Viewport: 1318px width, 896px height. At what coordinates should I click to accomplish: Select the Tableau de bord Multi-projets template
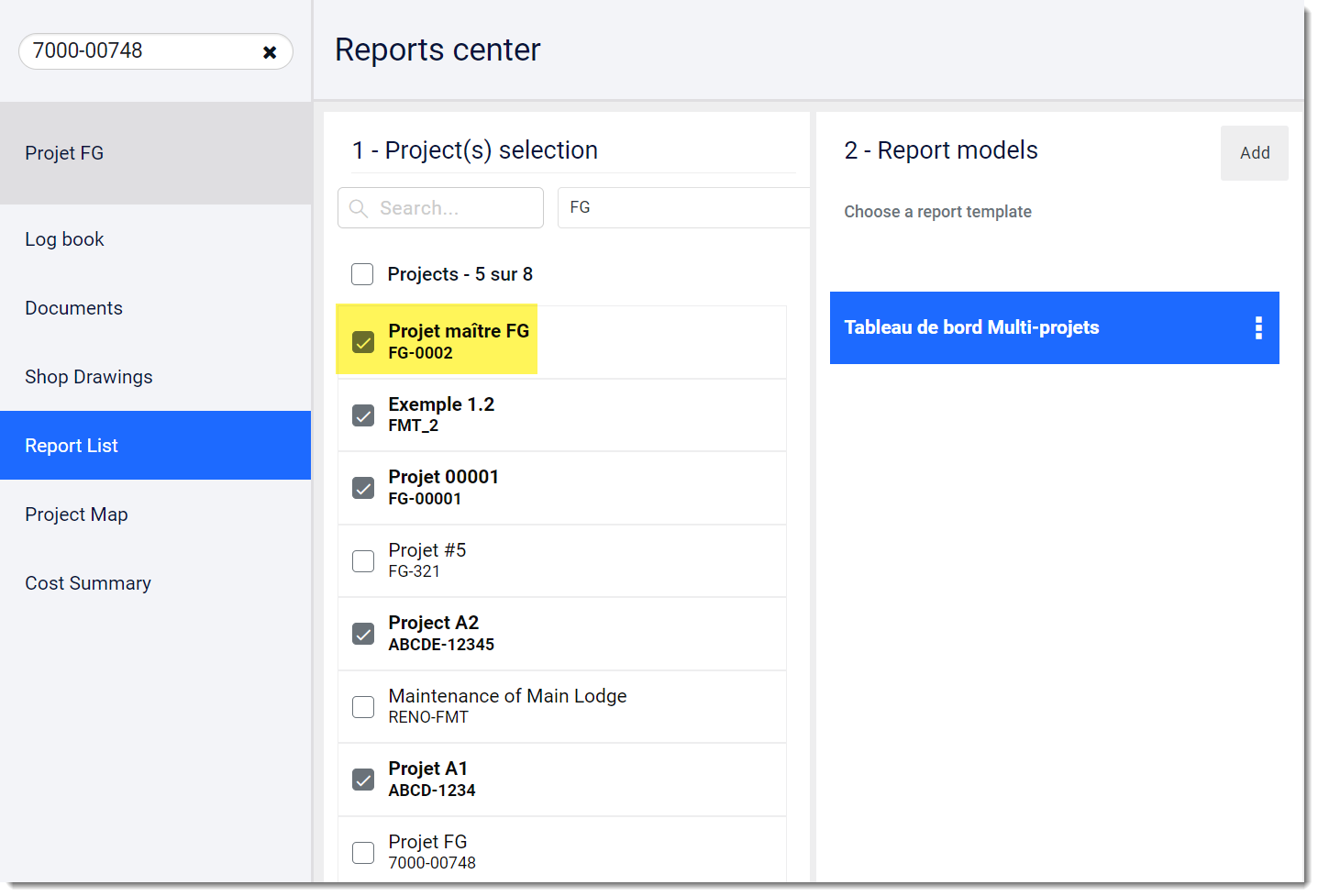(x=1009, y=327)
